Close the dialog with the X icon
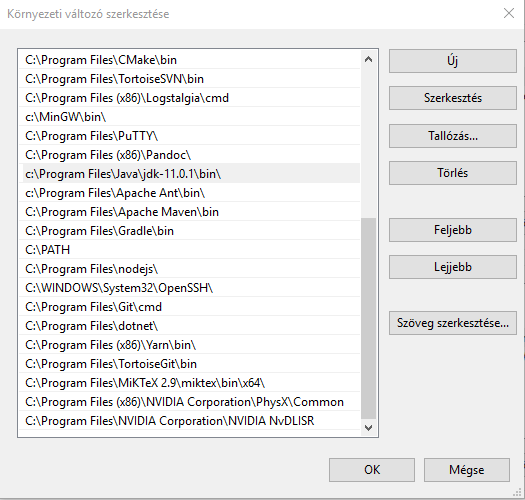Viewport: 525px width, 500px height. tap(509, 13)
